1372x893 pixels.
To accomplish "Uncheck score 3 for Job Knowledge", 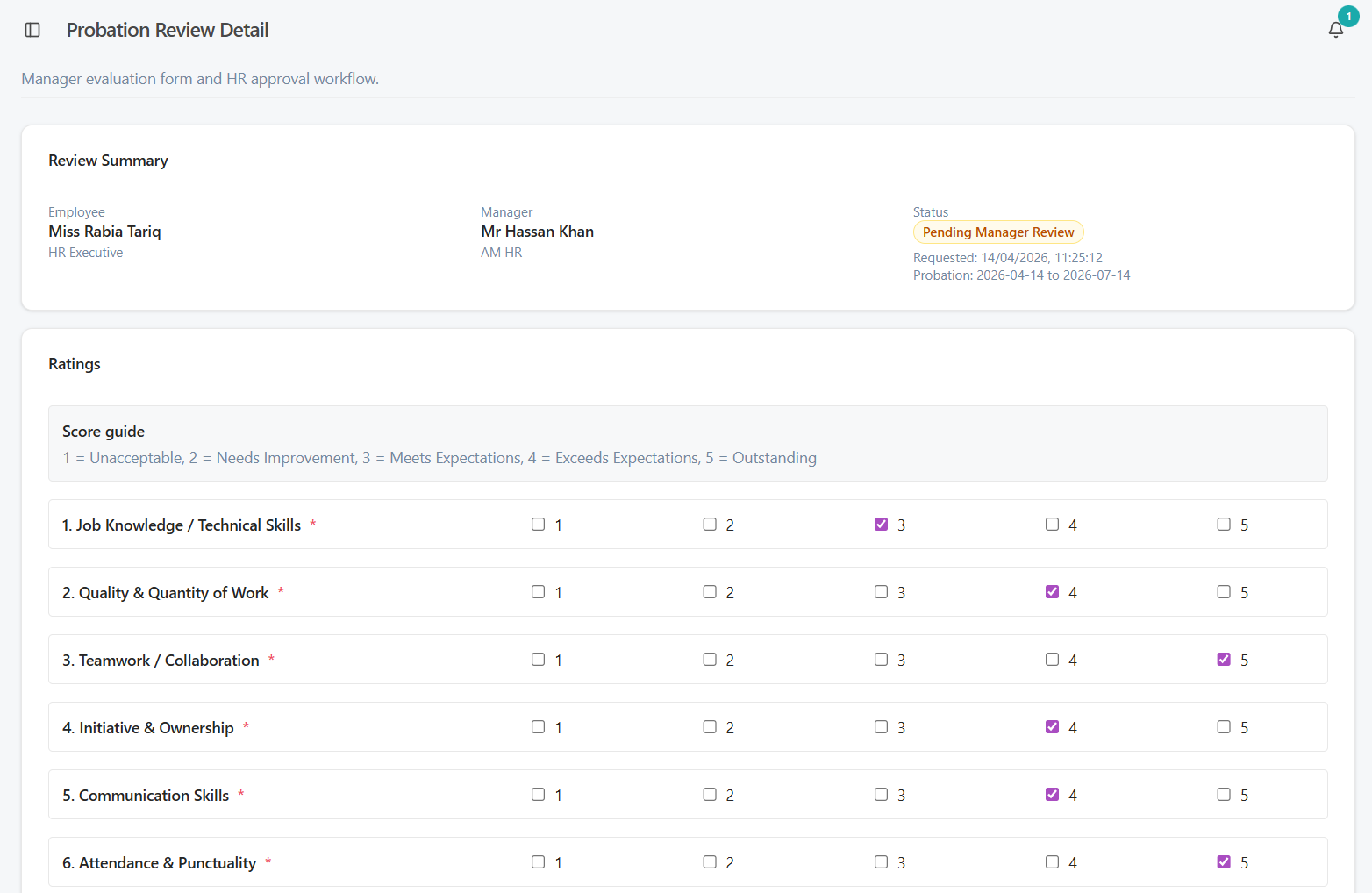I will point(881,525).
